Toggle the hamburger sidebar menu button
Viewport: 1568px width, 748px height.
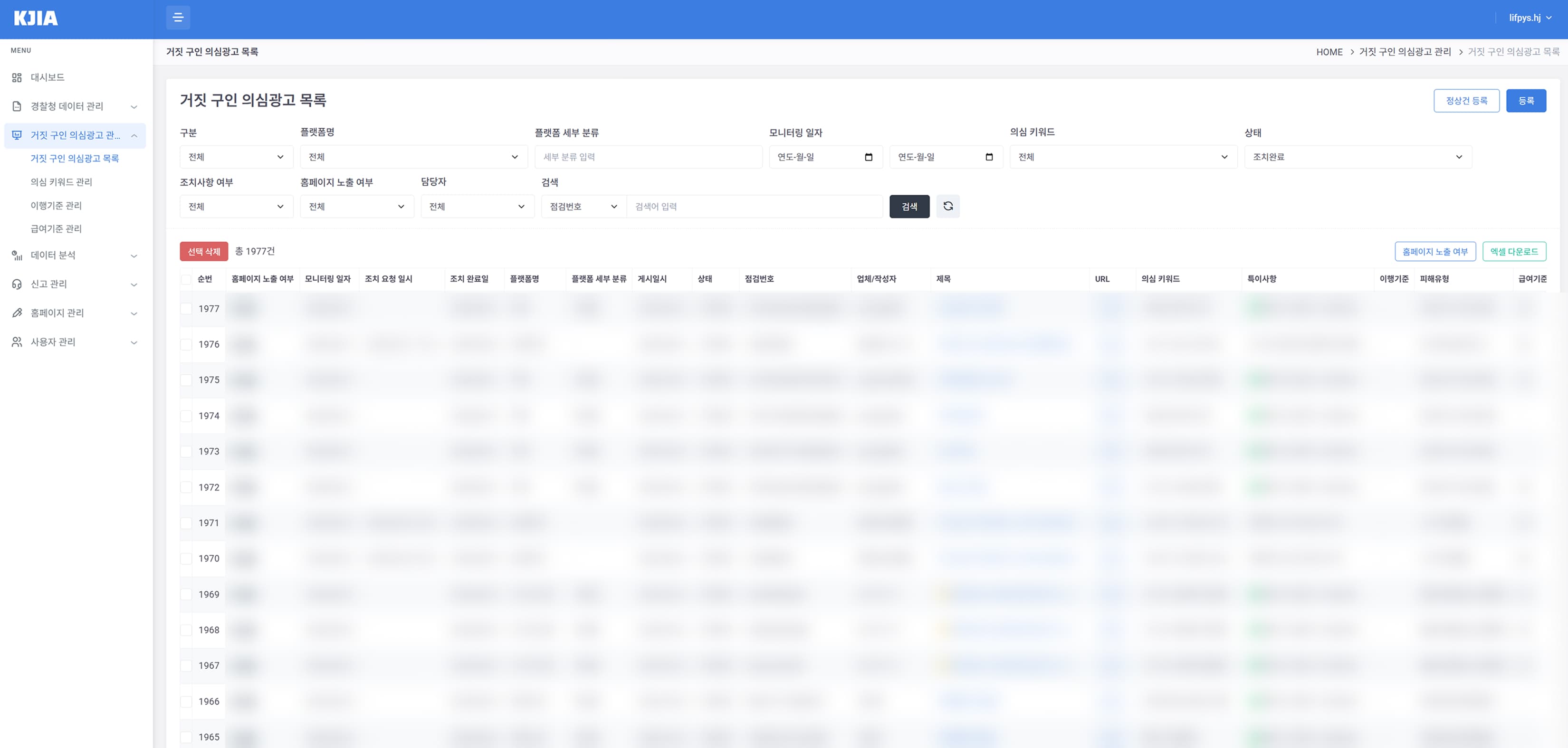(x=178, y=18)
